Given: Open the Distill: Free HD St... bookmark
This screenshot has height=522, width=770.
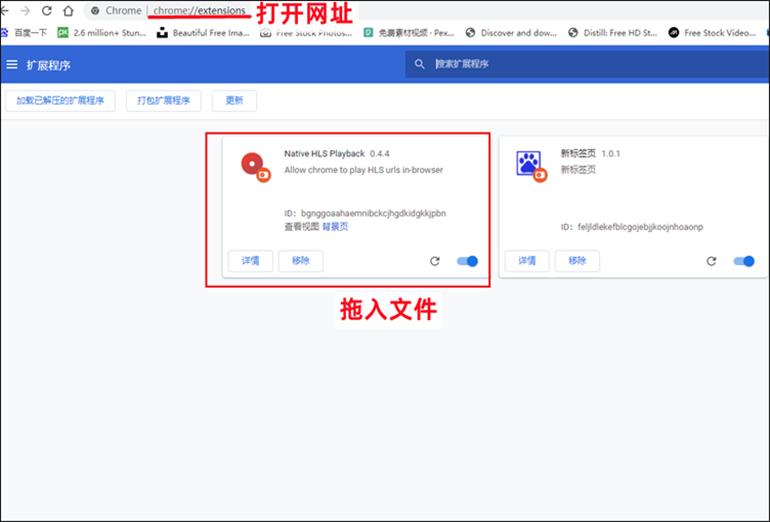Looking at the screenshot, I should pos(612,33).
